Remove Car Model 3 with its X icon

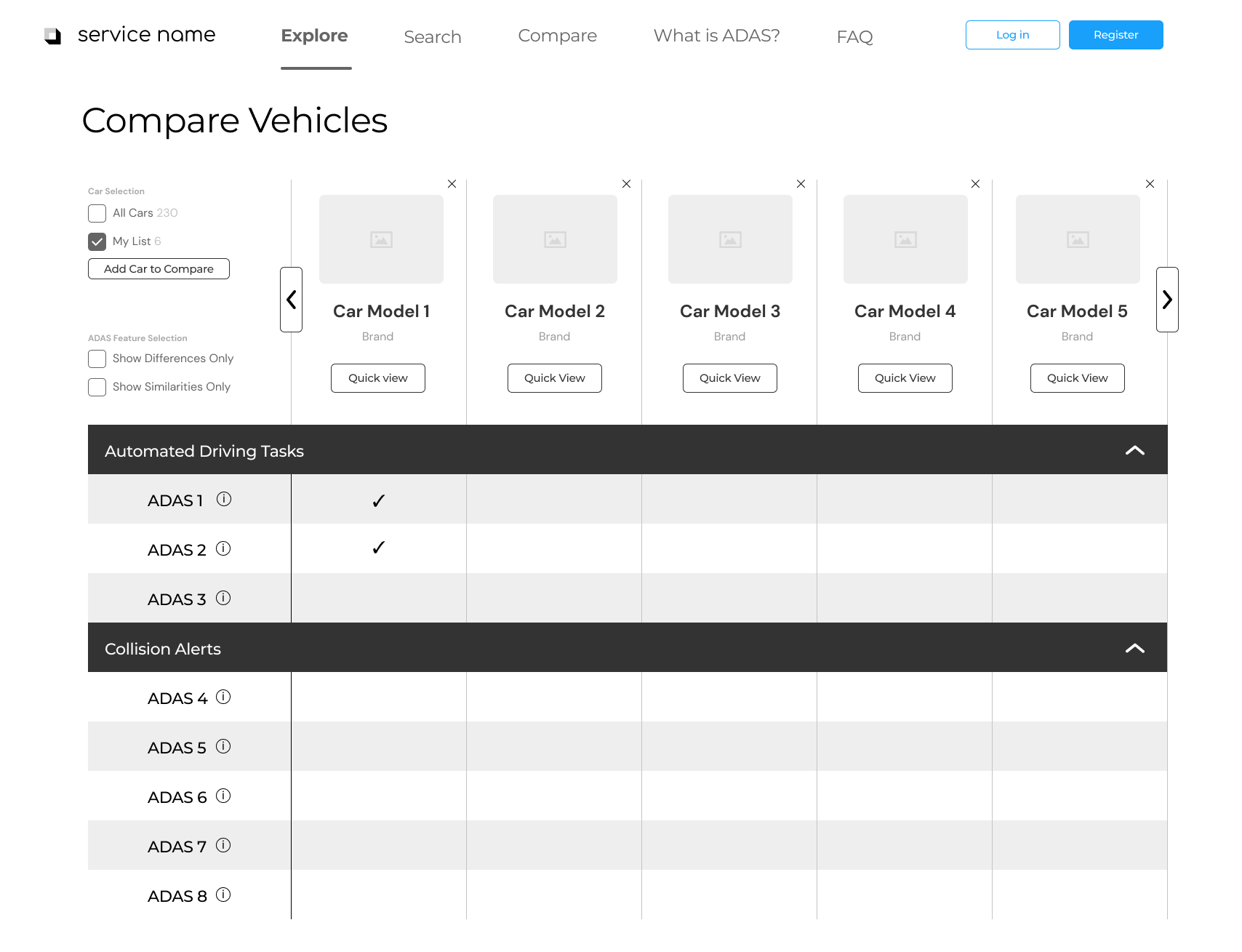click(x=801, y=184)
